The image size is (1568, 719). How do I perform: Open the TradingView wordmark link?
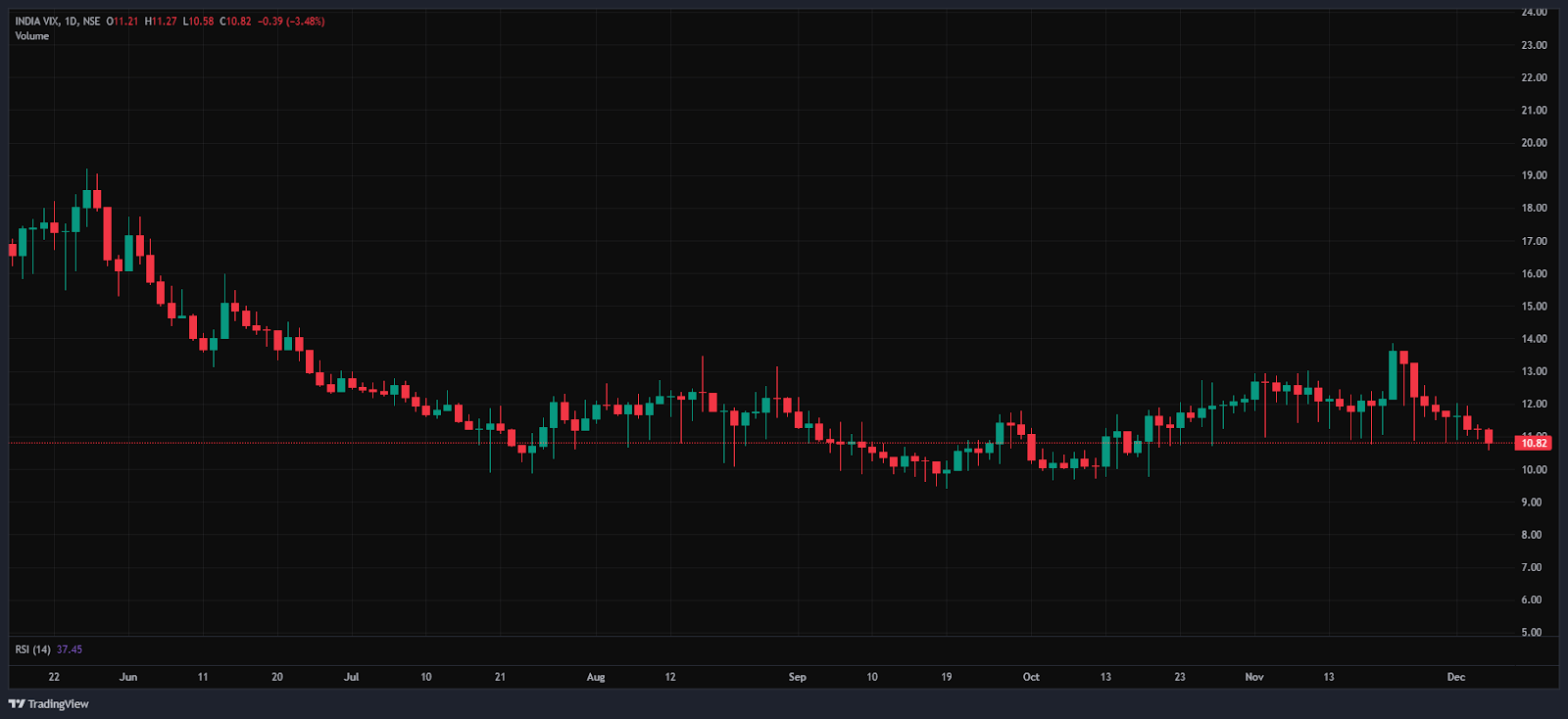point(58,703)
